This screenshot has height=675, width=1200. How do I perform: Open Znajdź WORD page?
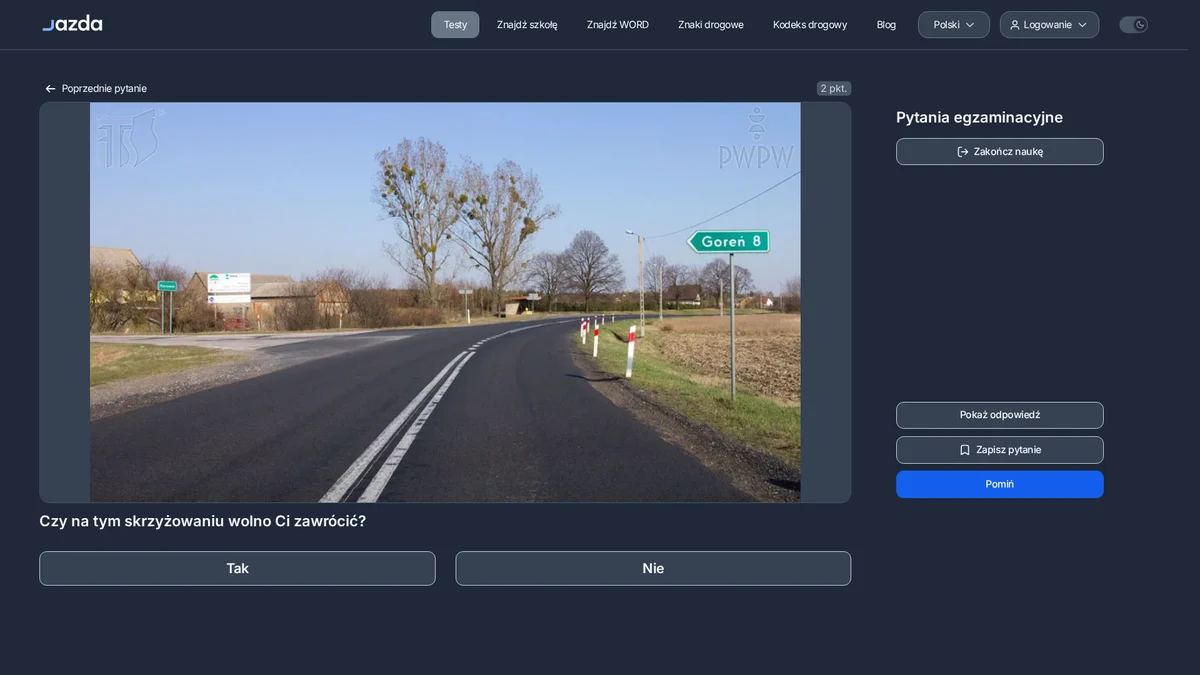click(618, 25)
